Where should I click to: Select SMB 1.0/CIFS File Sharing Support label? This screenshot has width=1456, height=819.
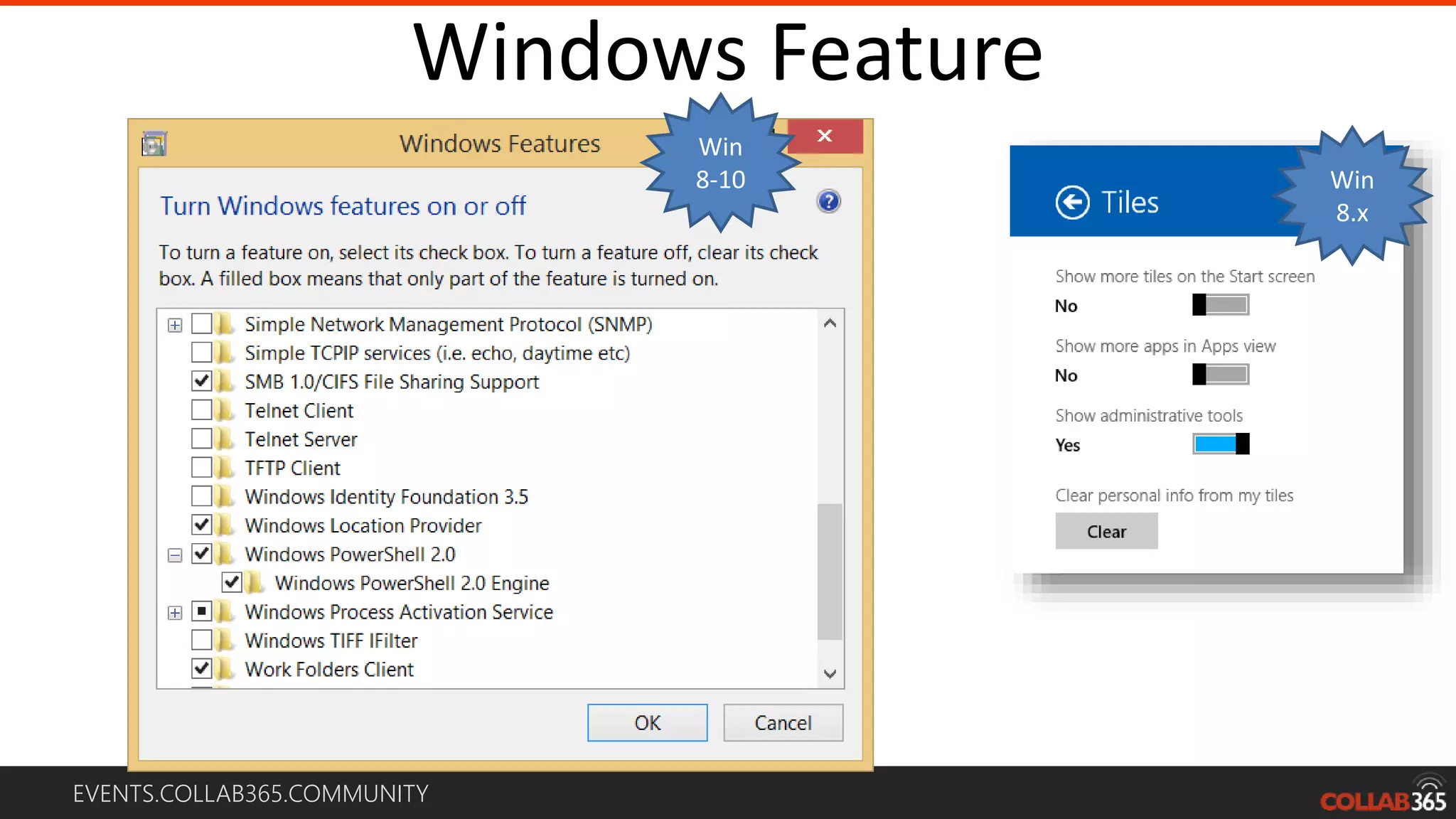coord(392,382)
